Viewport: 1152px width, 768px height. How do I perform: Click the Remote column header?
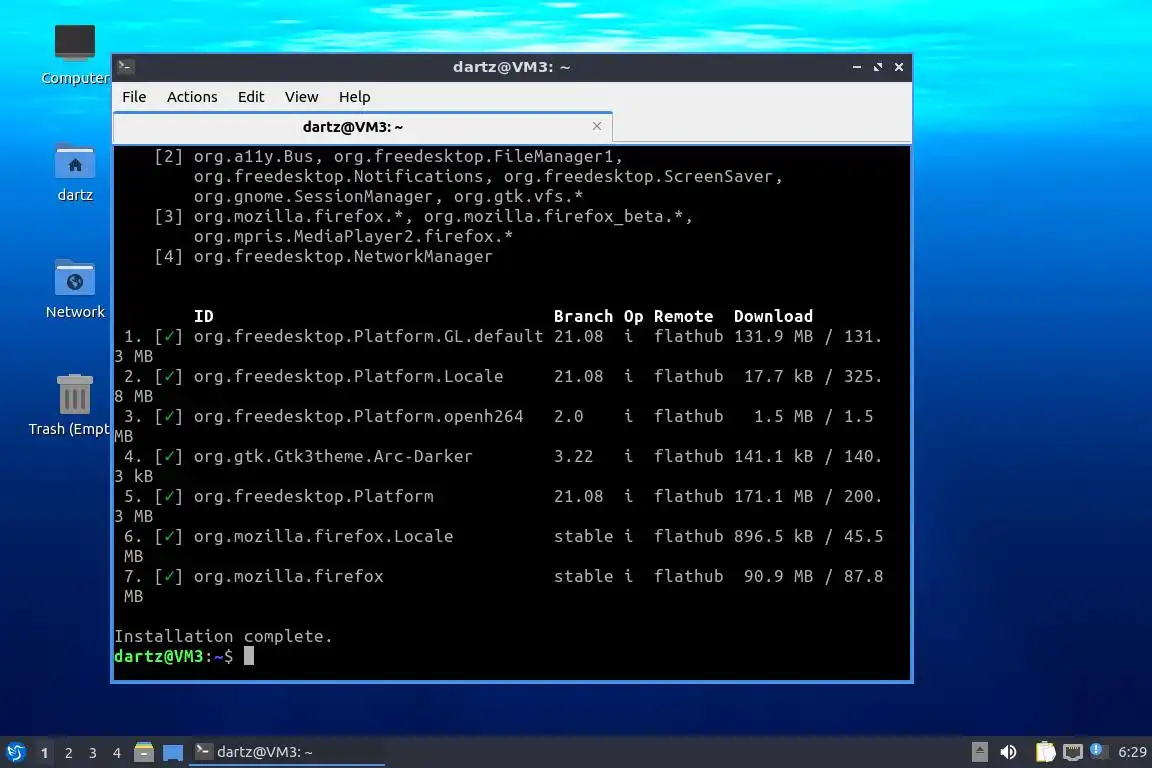683,316
